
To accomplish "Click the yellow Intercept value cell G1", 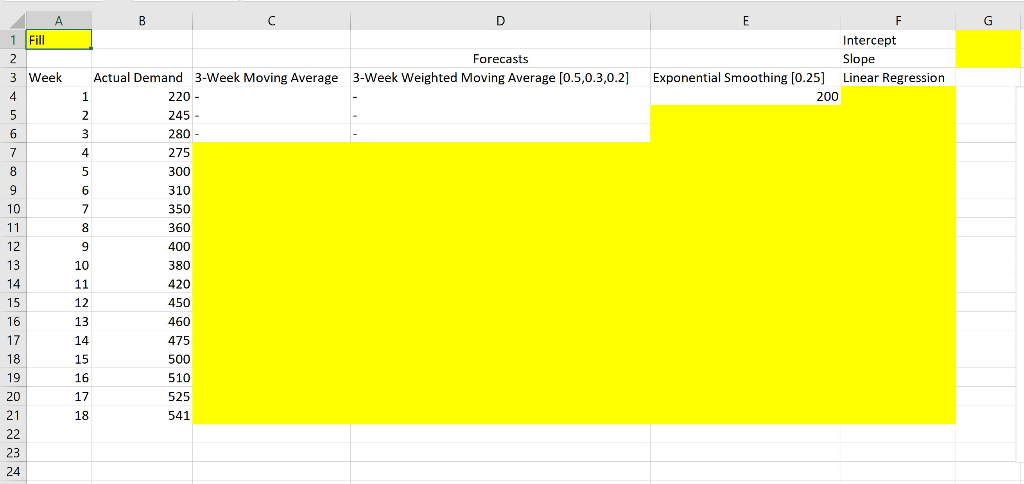I will (988, 40).
